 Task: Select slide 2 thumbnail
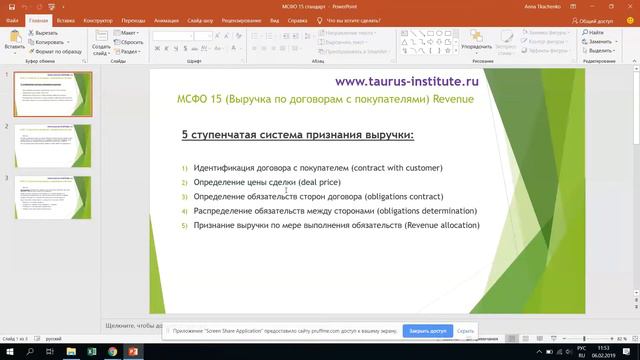pyautogui.click(x=53, y=146)
